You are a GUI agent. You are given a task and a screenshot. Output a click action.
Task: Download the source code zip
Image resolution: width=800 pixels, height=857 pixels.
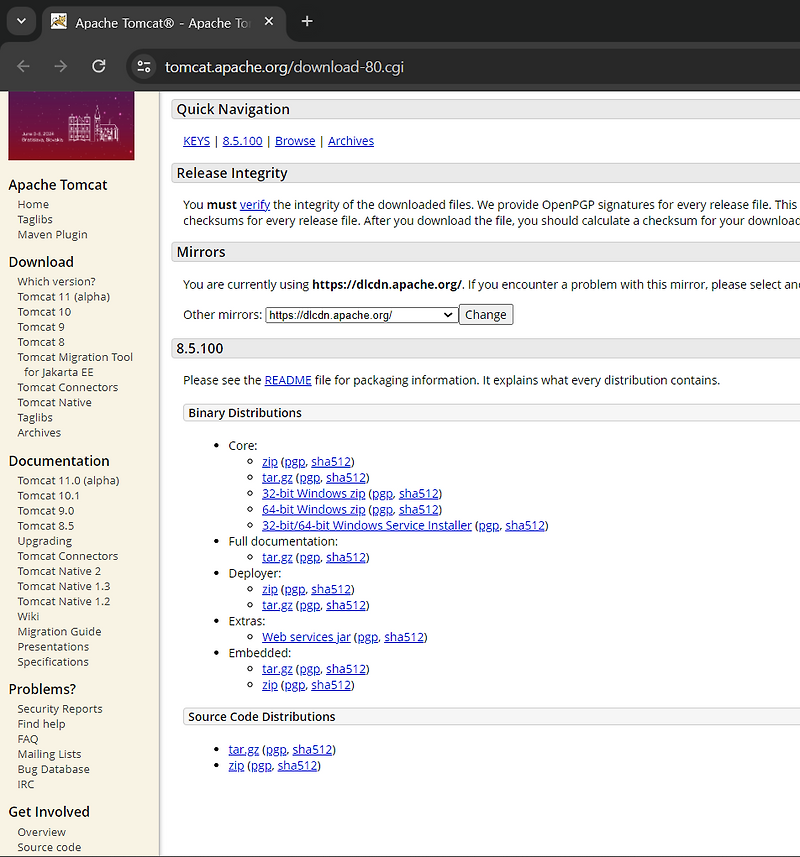point(236,766)
